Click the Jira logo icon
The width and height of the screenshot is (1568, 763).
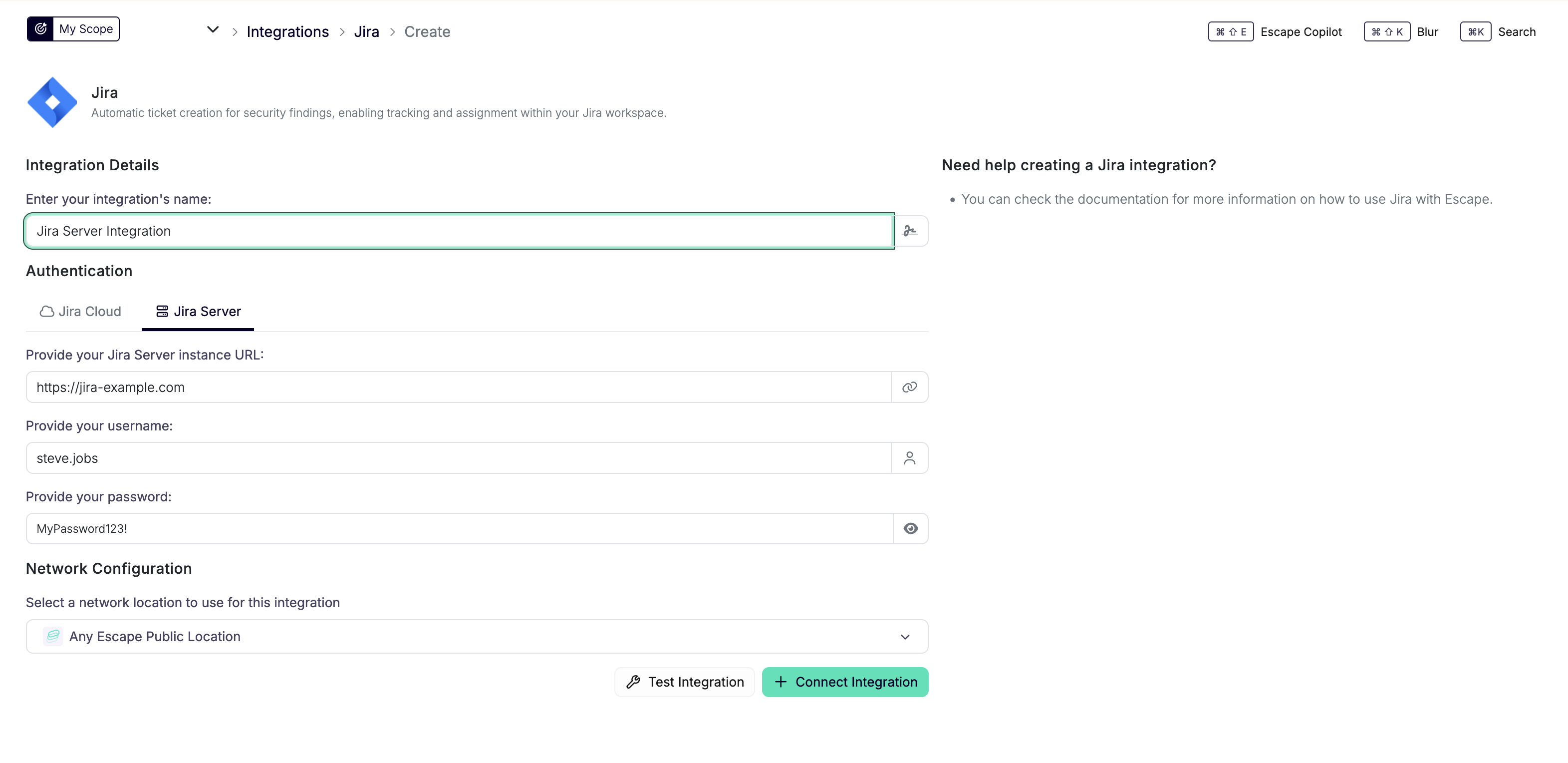(x=53, y=102)
